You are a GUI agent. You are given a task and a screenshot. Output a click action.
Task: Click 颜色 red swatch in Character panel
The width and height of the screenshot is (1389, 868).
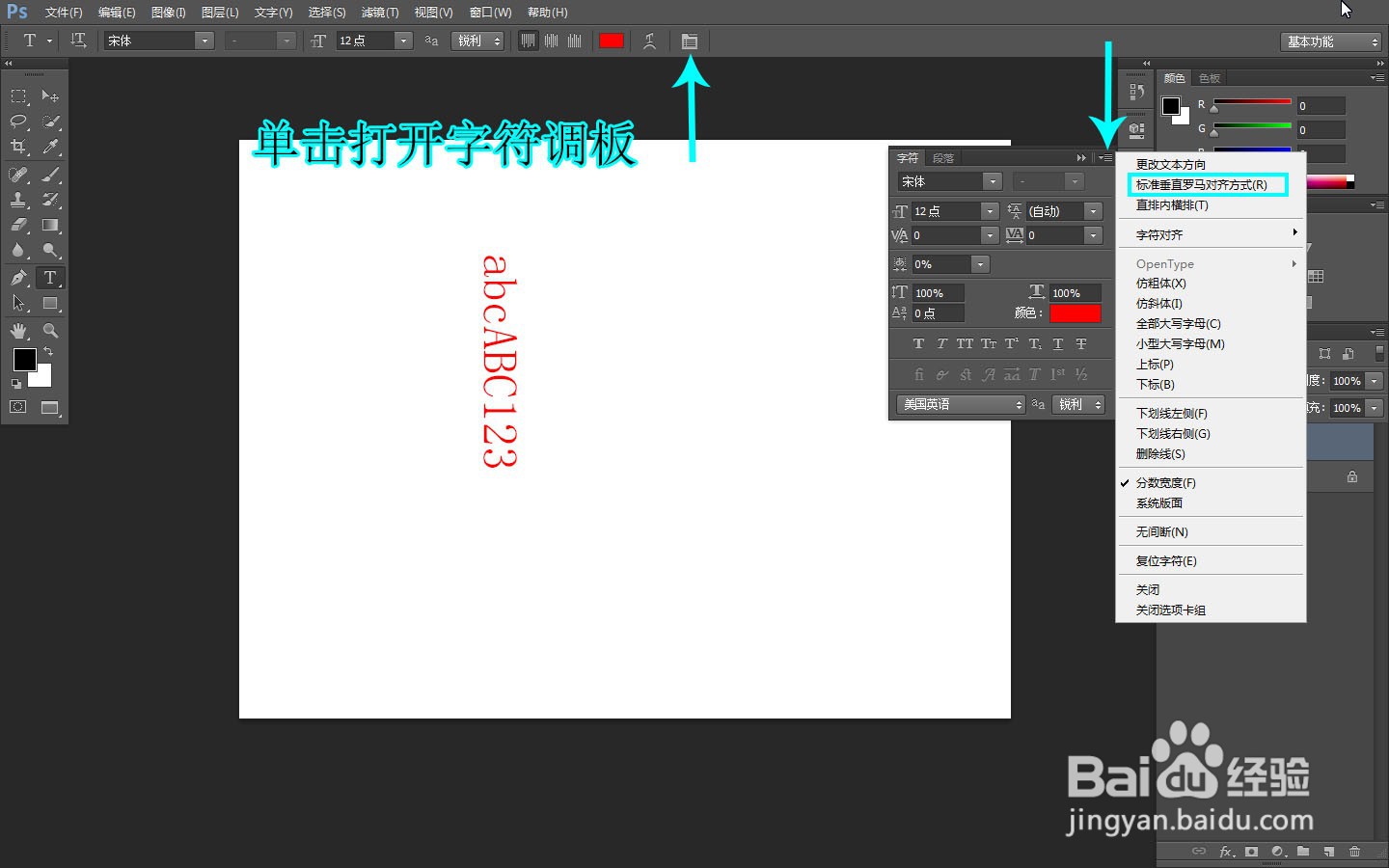click(x=1076, y=312)
